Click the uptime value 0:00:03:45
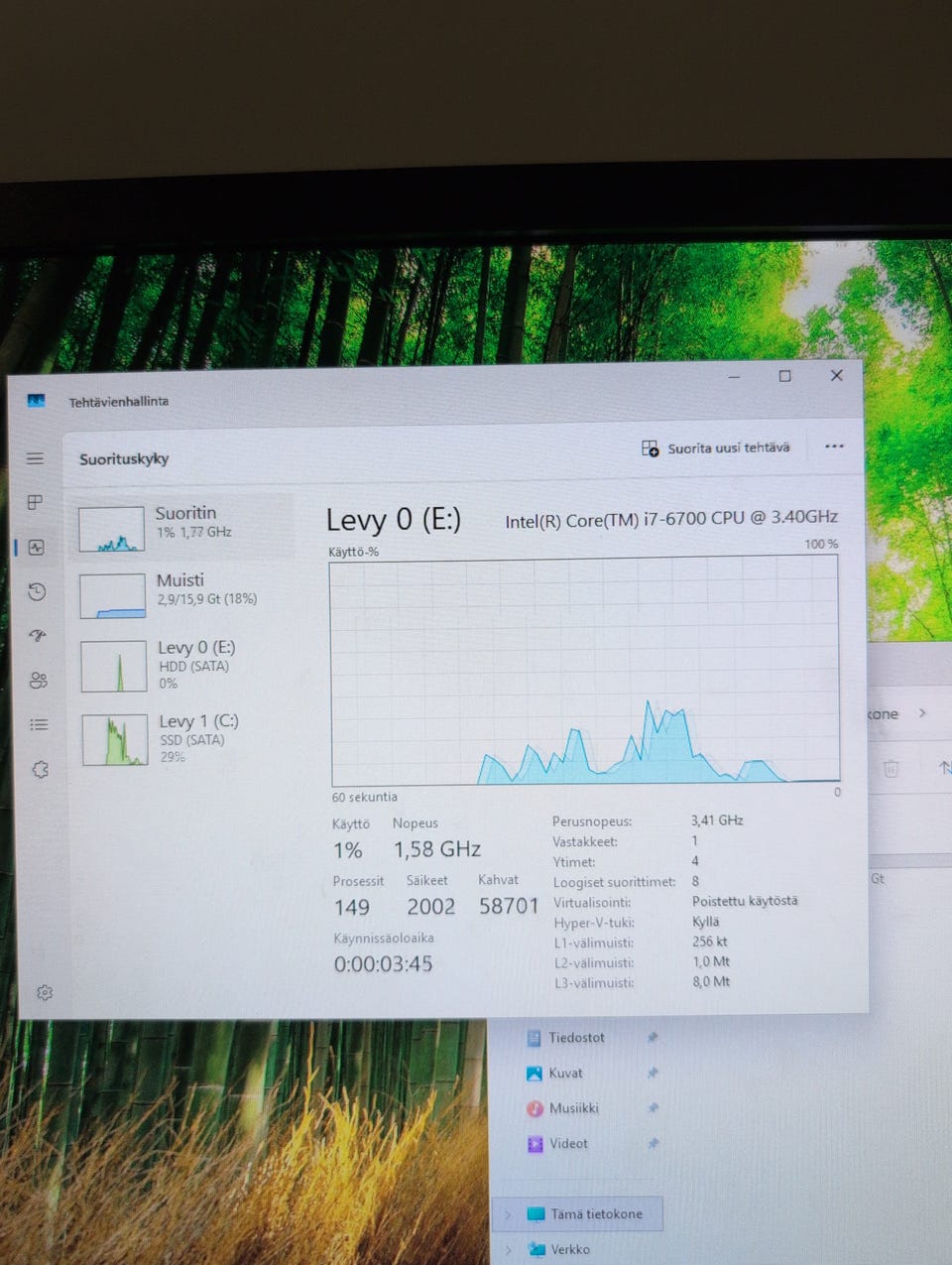The width and height of the screenshot is (952, 1265). pos(383,963)
